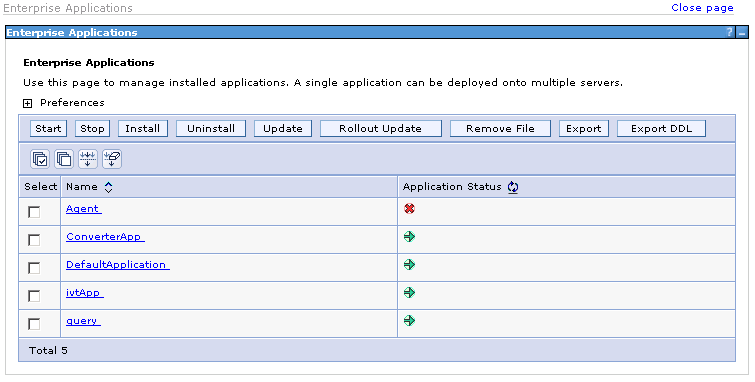
Task: Click the Export DDL button
Action: 661,129
